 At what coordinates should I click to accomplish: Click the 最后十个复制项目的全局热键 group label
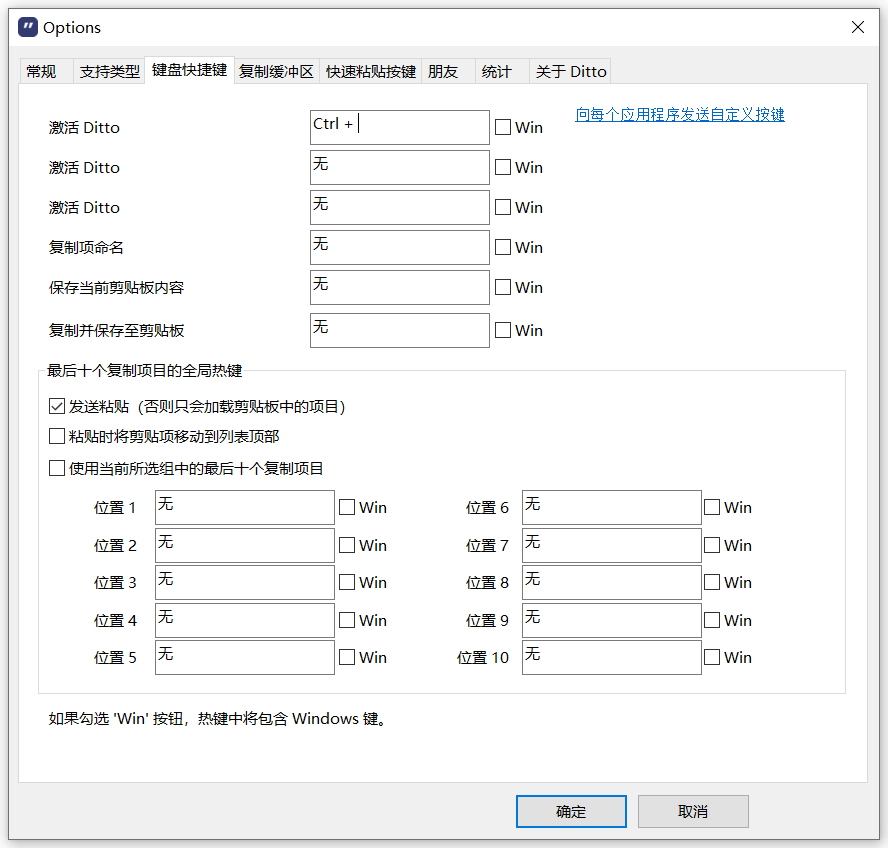pos(144,370)
